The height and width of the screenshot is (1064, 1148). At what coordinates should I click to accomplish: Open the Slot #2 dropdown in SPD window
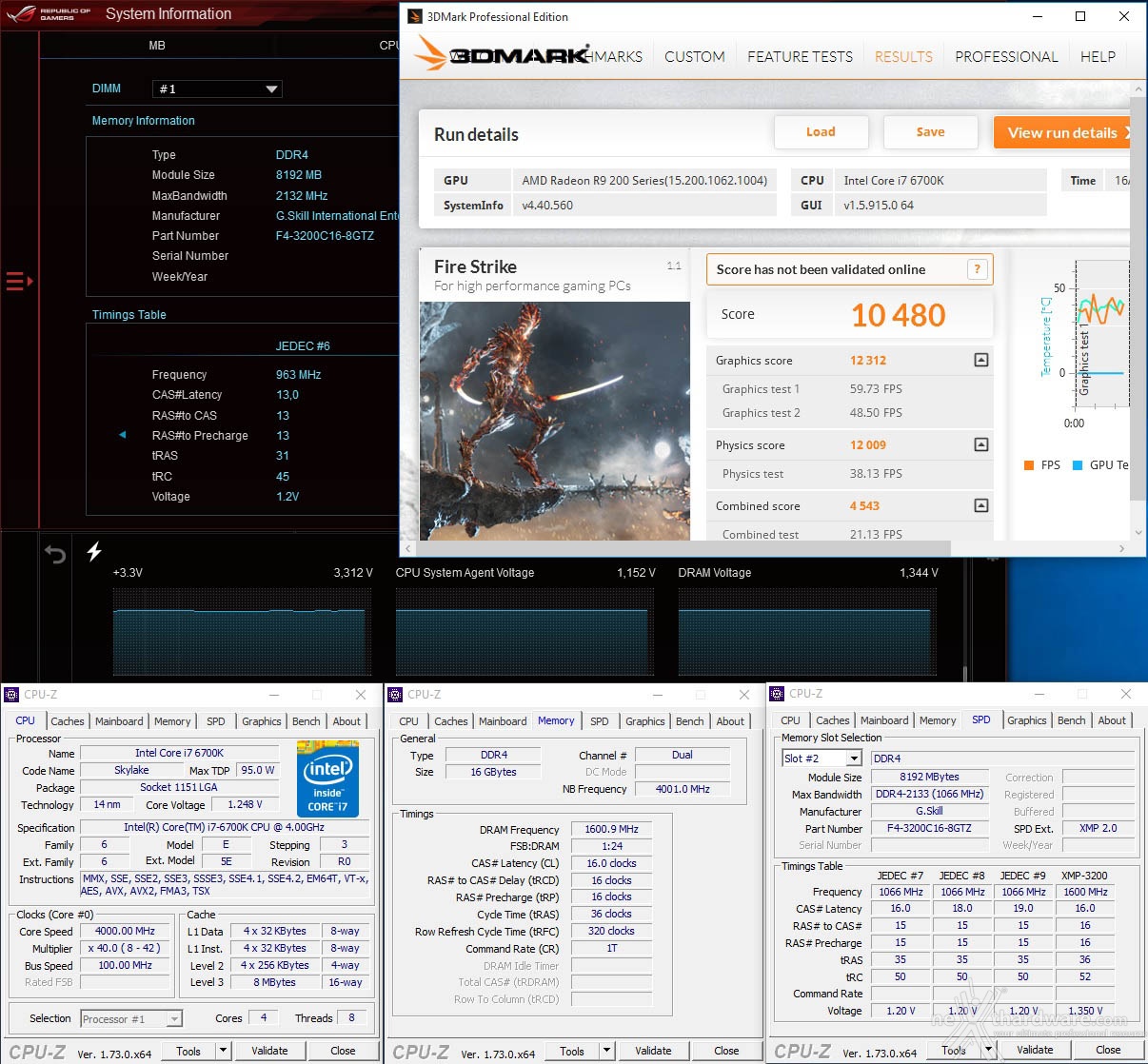tap(821, 759)
